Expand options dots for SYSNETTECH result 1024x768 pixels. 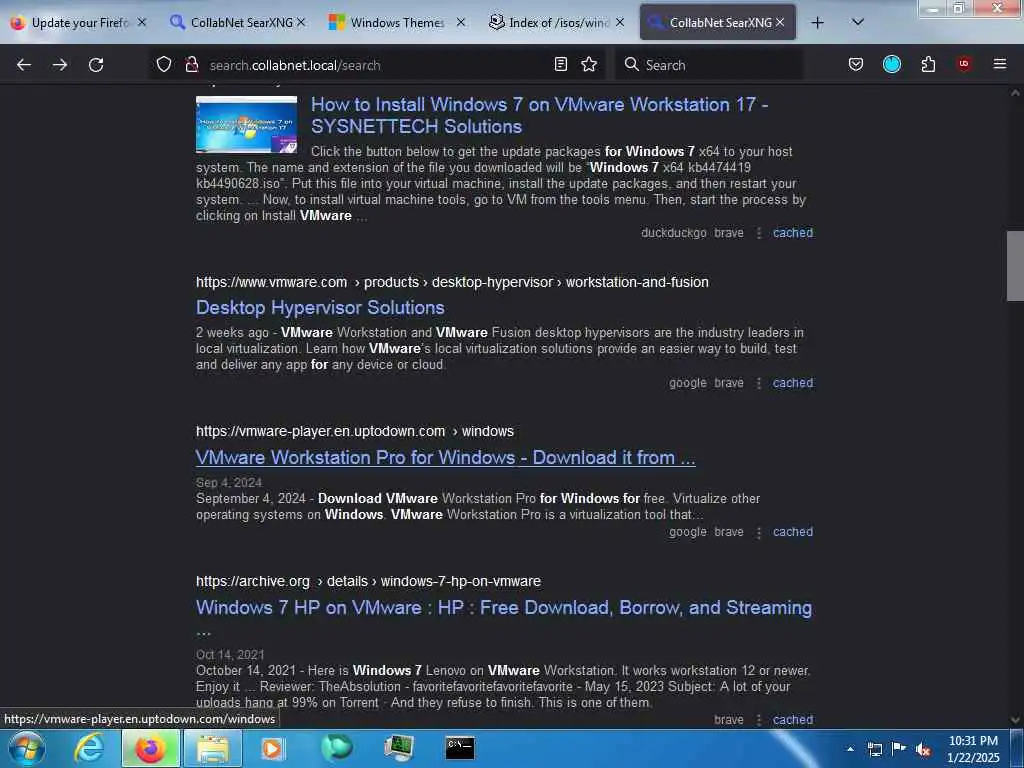[759, 233]
